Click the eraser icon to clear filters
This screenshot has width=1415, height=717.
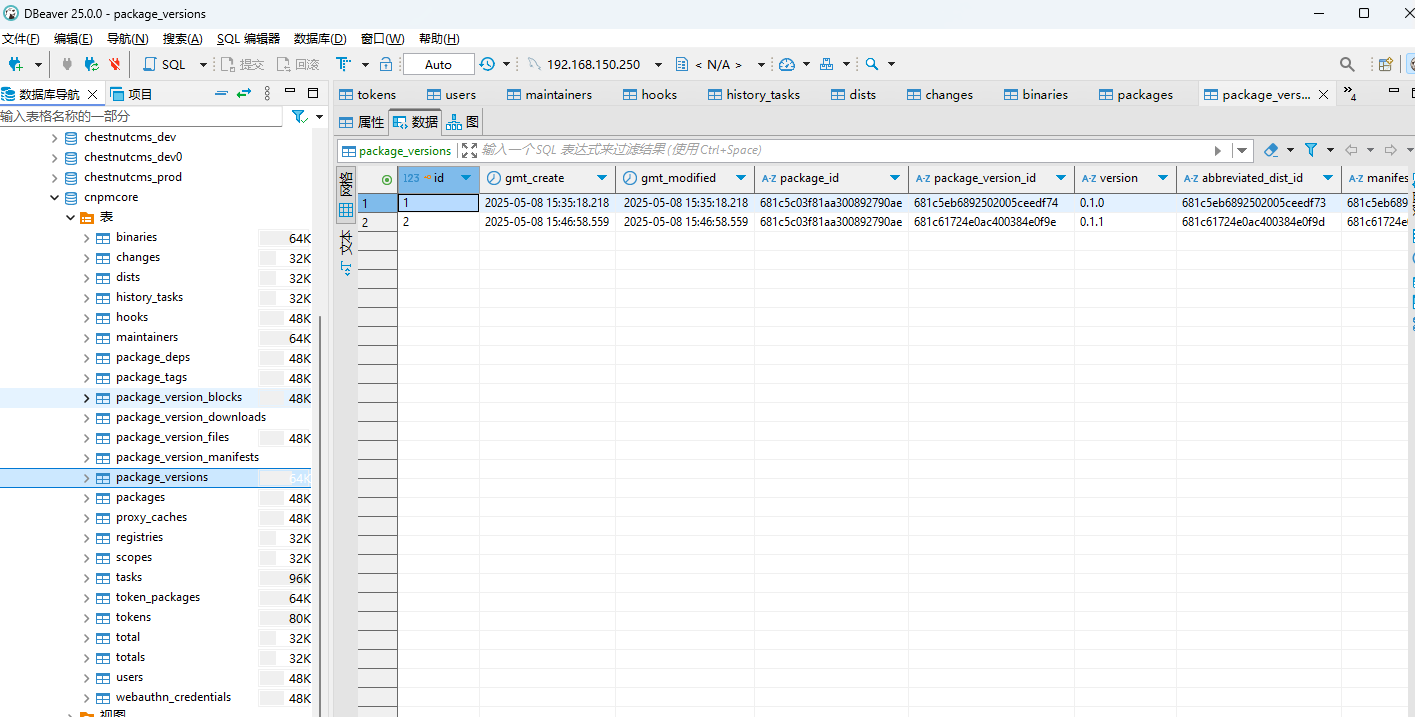1271,150
